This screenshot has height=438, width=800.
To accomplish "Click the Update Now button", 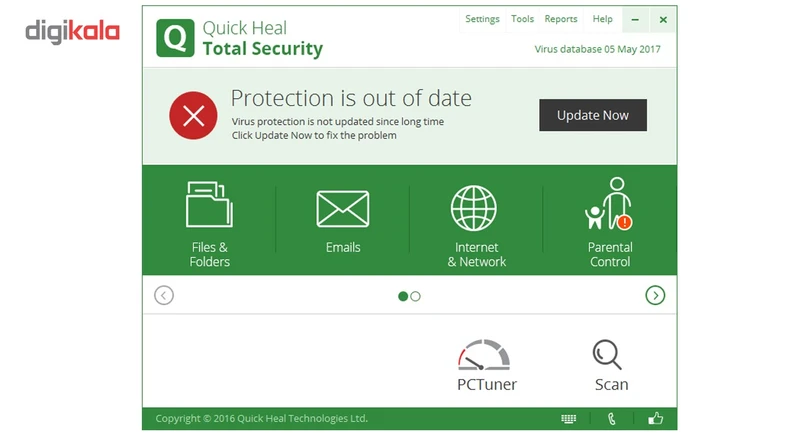I will [593, 115].
